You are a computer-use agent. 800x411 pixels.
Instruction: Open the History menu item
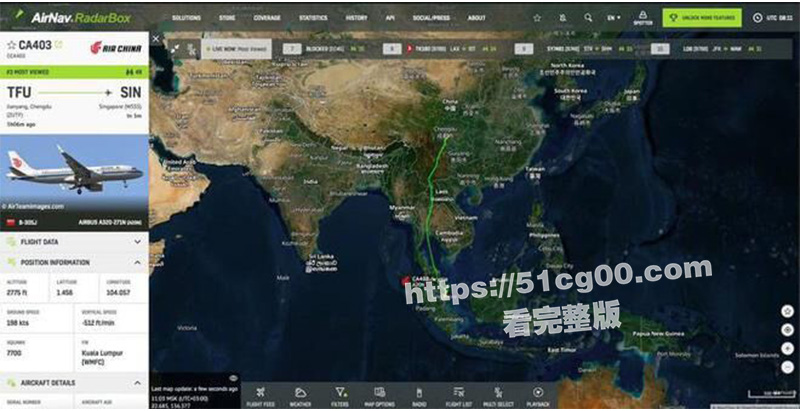tap(356, 18)
